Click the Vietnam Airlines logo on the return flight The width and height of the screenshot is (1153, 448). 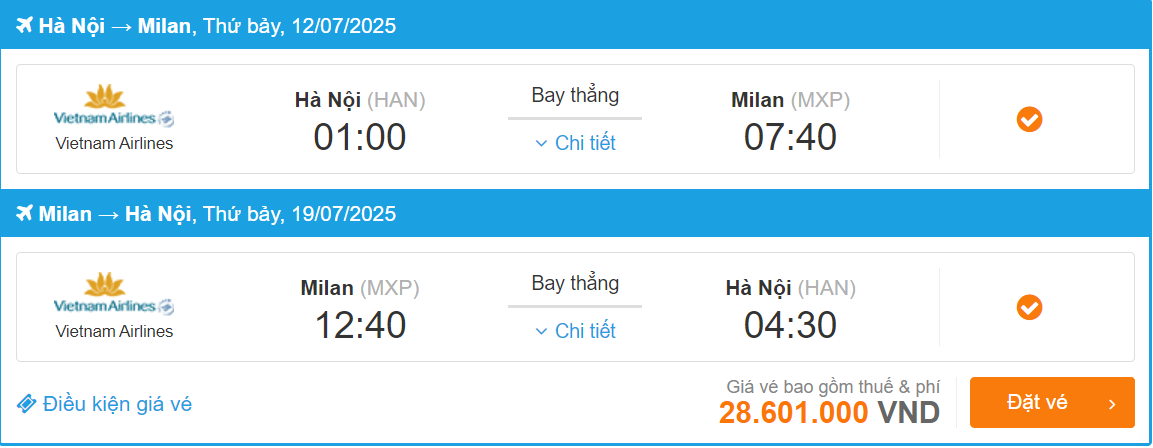(x=114, y=295)
